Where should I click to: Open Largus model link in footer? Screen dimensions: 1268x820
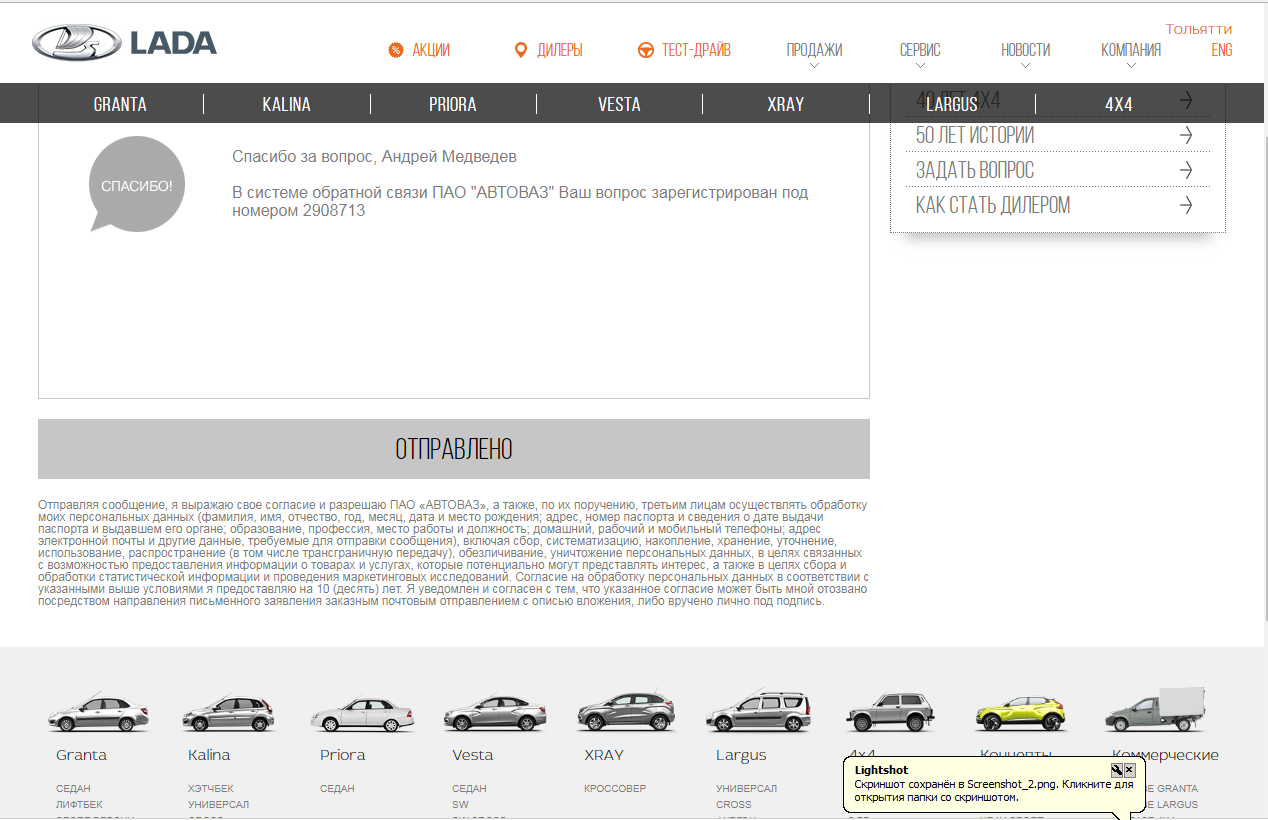741,755
